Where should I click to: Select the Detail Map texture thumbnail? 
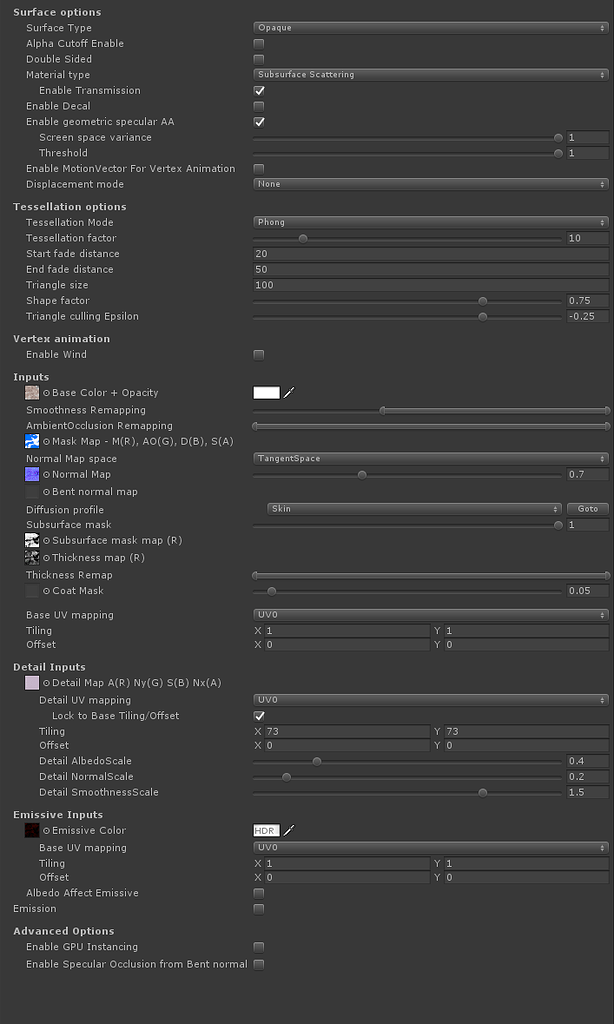tap(32, 683)
